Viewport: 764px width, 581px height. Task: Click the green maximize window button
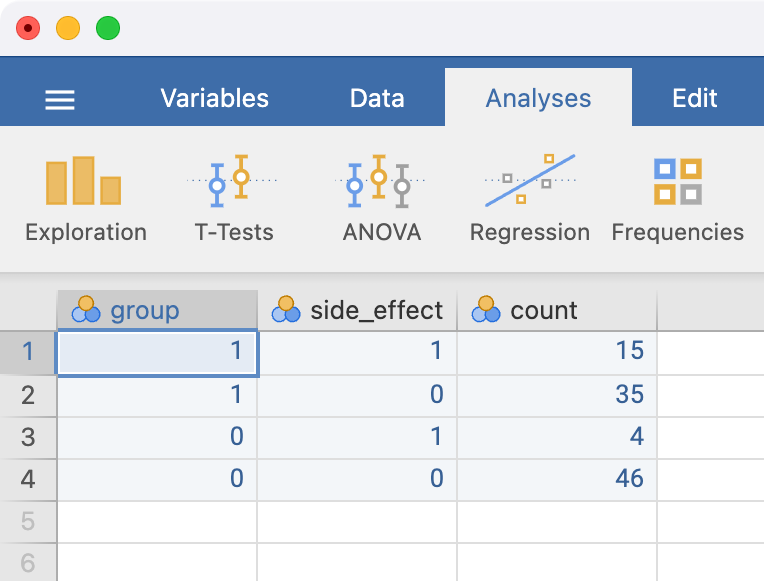(108, 28)
